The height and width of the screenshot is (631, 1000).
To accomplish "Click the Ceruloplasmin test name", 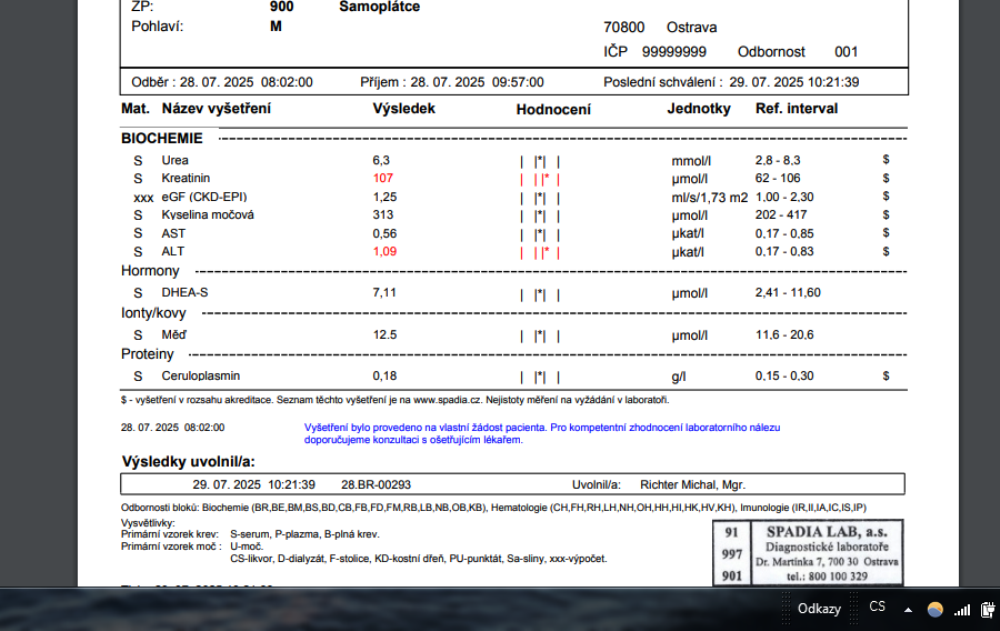I will pyautogui.click(x=200, y=376).
